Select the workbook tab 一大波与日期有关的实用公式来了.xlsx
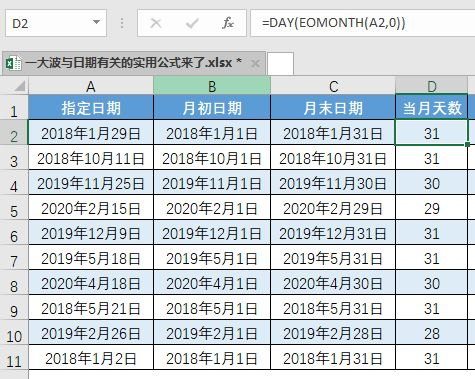The image size is (475, 379). point(134,63)
